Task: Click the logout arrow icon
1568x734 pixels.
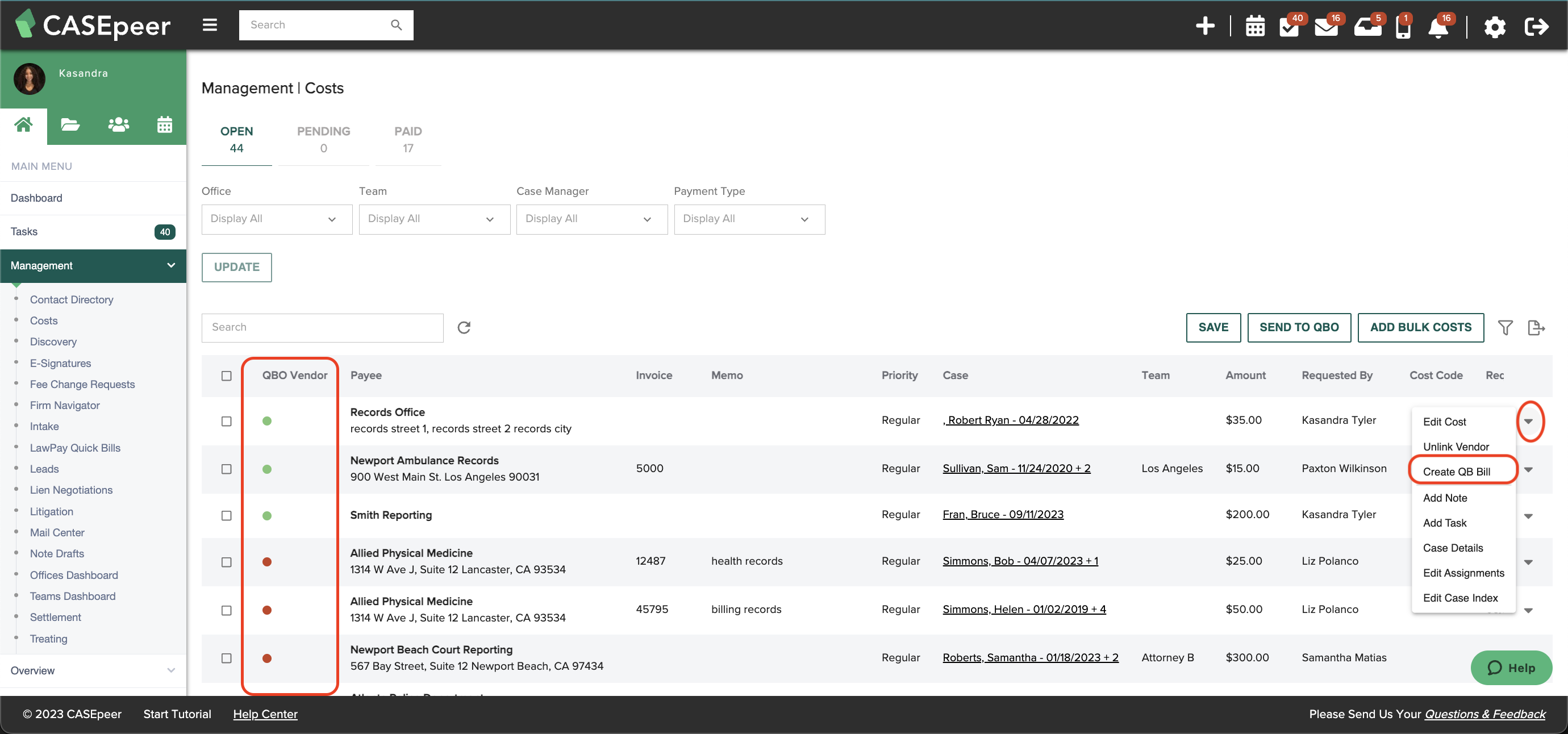Action: [x=1536, y=27]
